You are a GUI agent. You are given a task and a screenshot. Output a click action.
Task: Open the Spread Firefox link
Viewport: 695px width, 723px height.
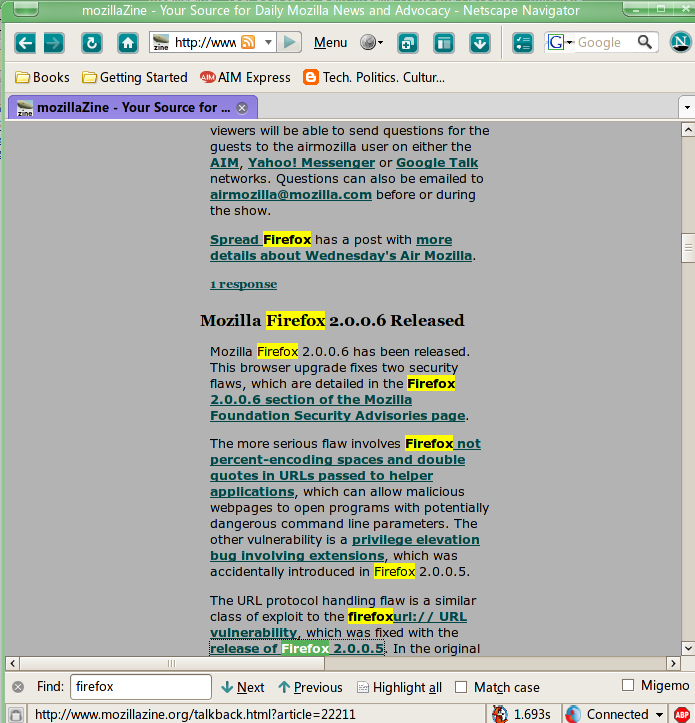(261, 240)
